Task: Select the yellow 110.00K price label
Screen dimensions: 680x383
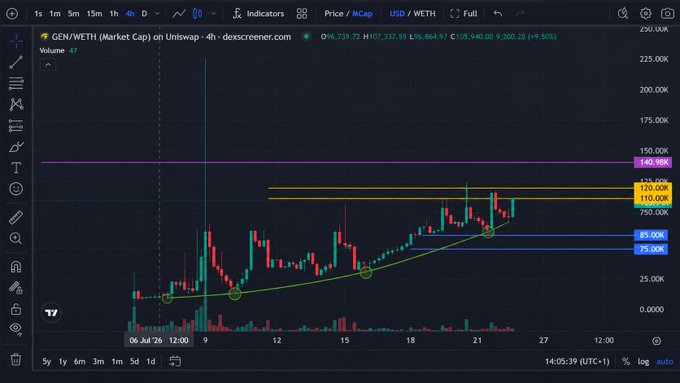Action: (653, 198)
